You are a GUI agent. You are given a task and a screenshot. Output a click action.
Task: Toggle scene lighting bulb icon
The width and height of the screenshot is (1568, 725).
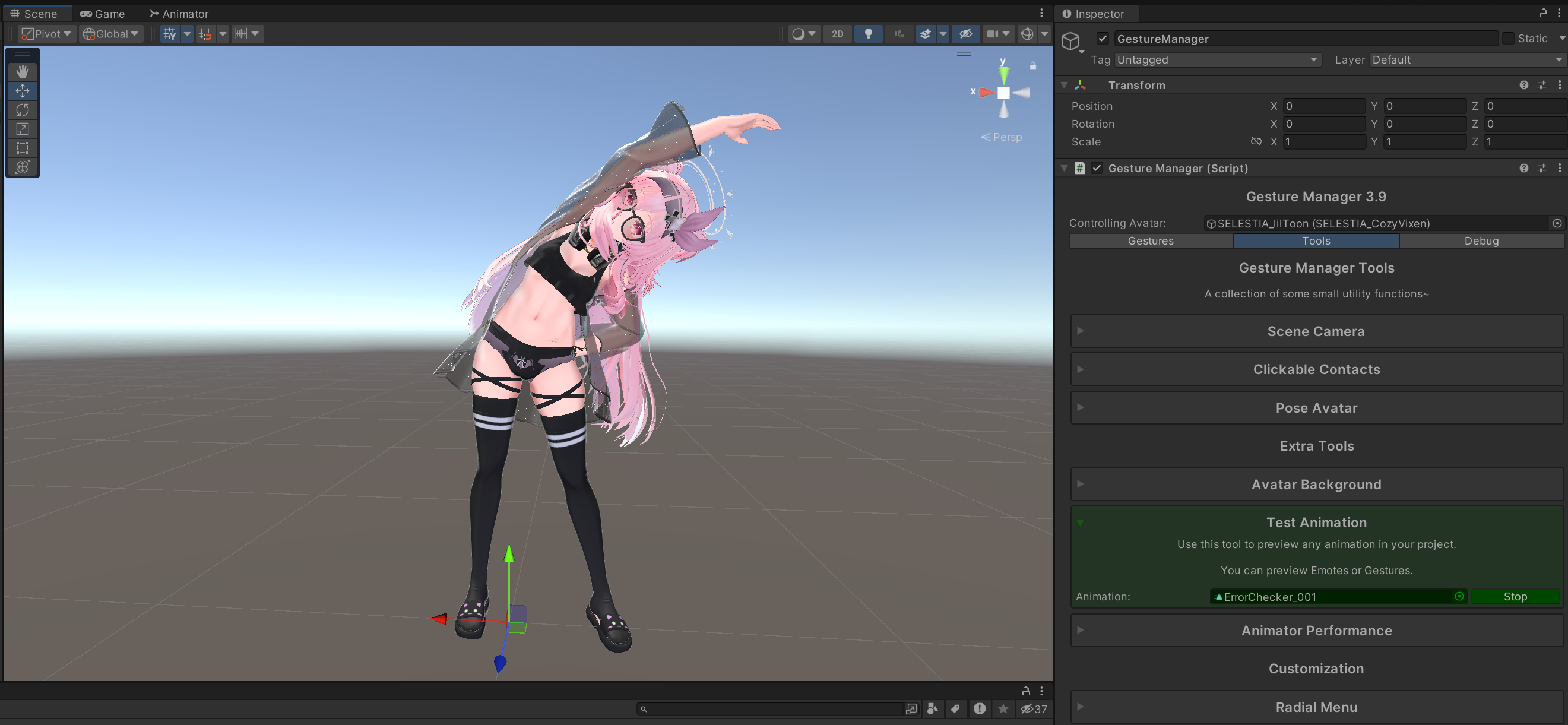point(868,34)
